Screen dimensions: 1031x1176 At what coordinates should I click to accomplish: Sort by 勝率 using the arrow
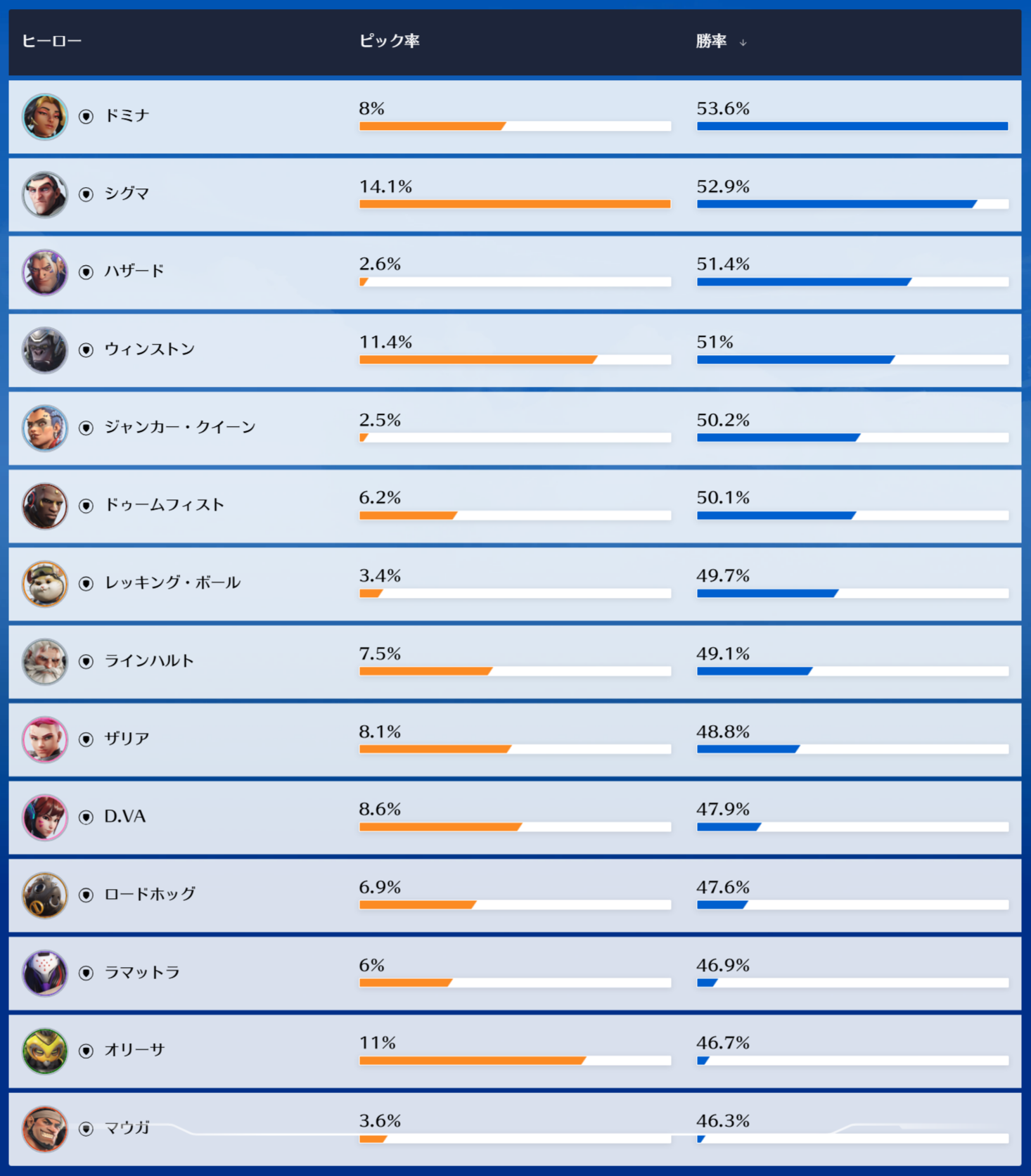(x=743, y=43)
